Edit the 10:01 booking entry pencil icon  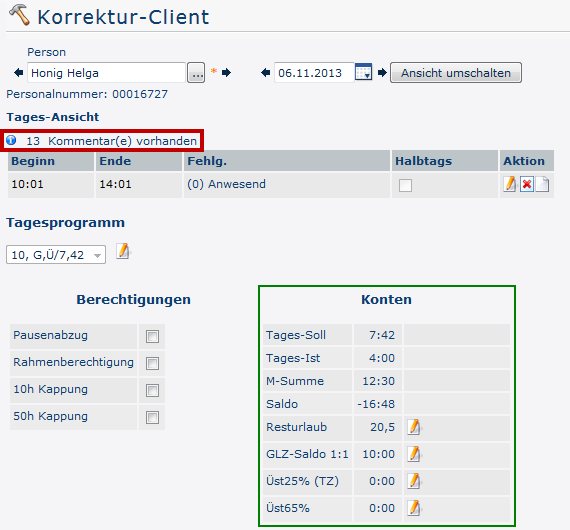click(x=510, y=184)
